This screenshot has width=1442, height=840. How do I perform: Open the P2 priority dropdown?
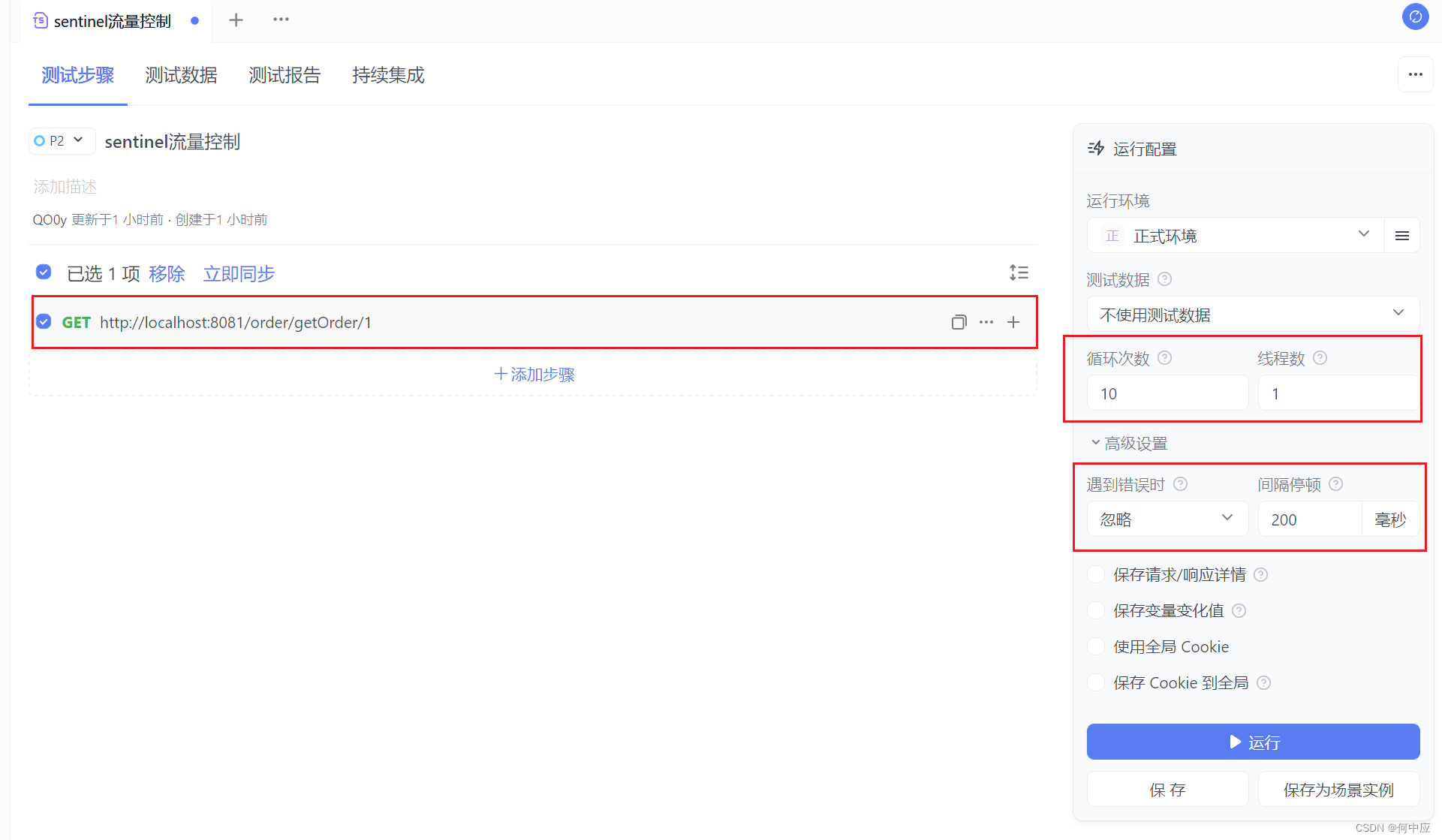62,140
